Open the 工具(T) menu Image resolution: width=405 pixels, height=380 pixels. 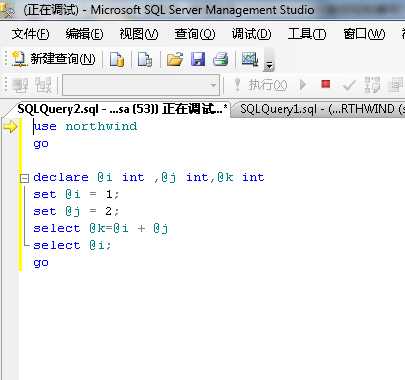307,34
